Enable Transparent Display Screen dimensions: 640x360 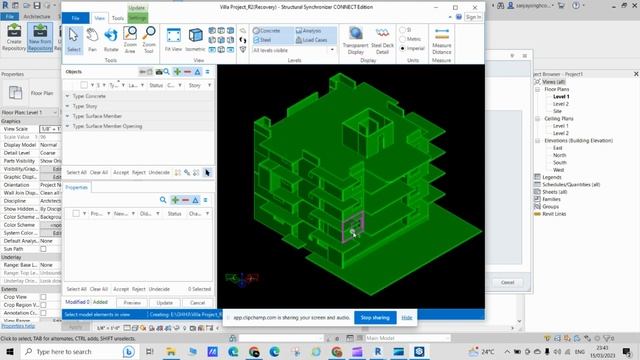pos(356,40)
